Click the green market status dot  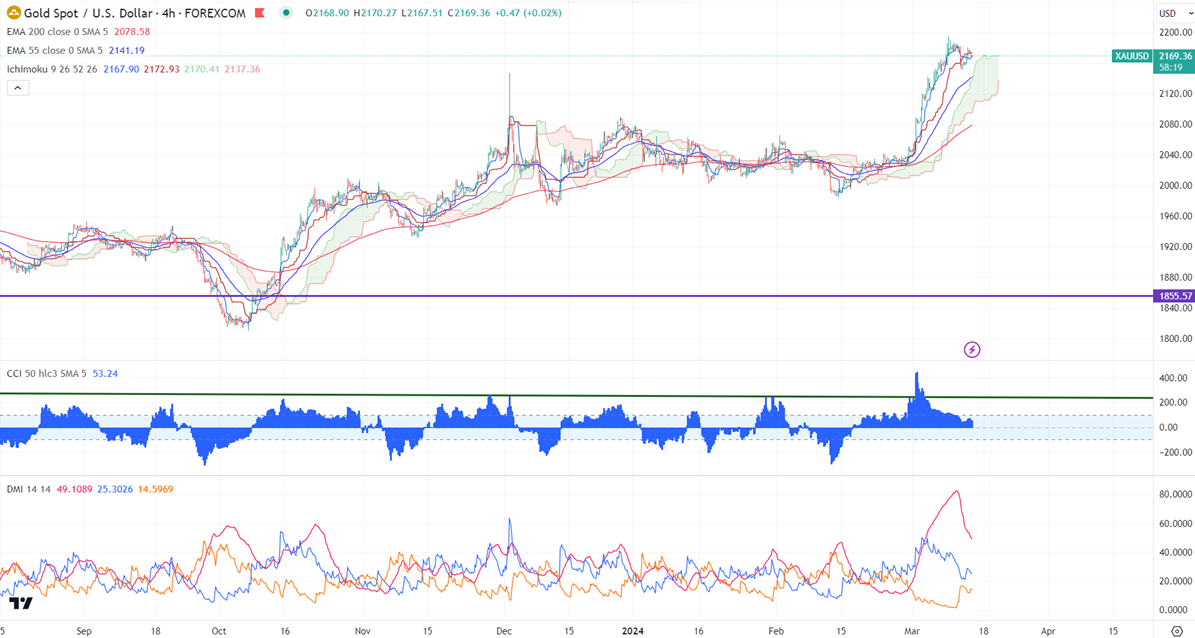click(286, 13)
